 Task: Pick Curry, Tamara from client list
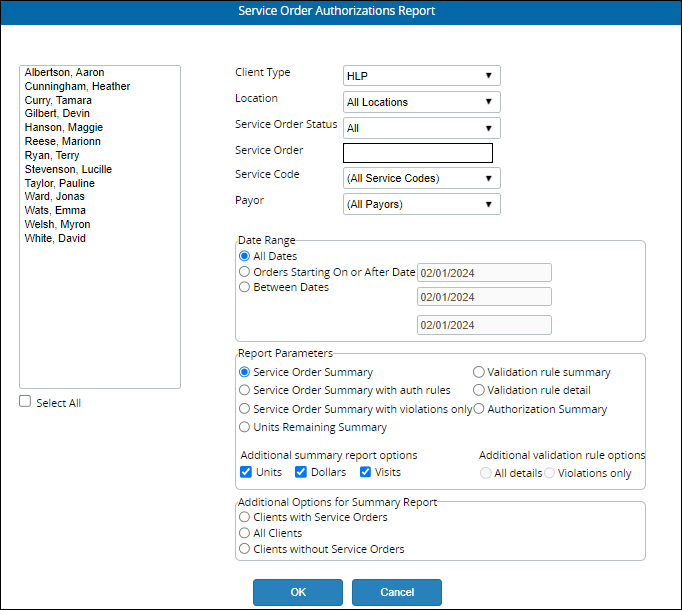[58, 100]
